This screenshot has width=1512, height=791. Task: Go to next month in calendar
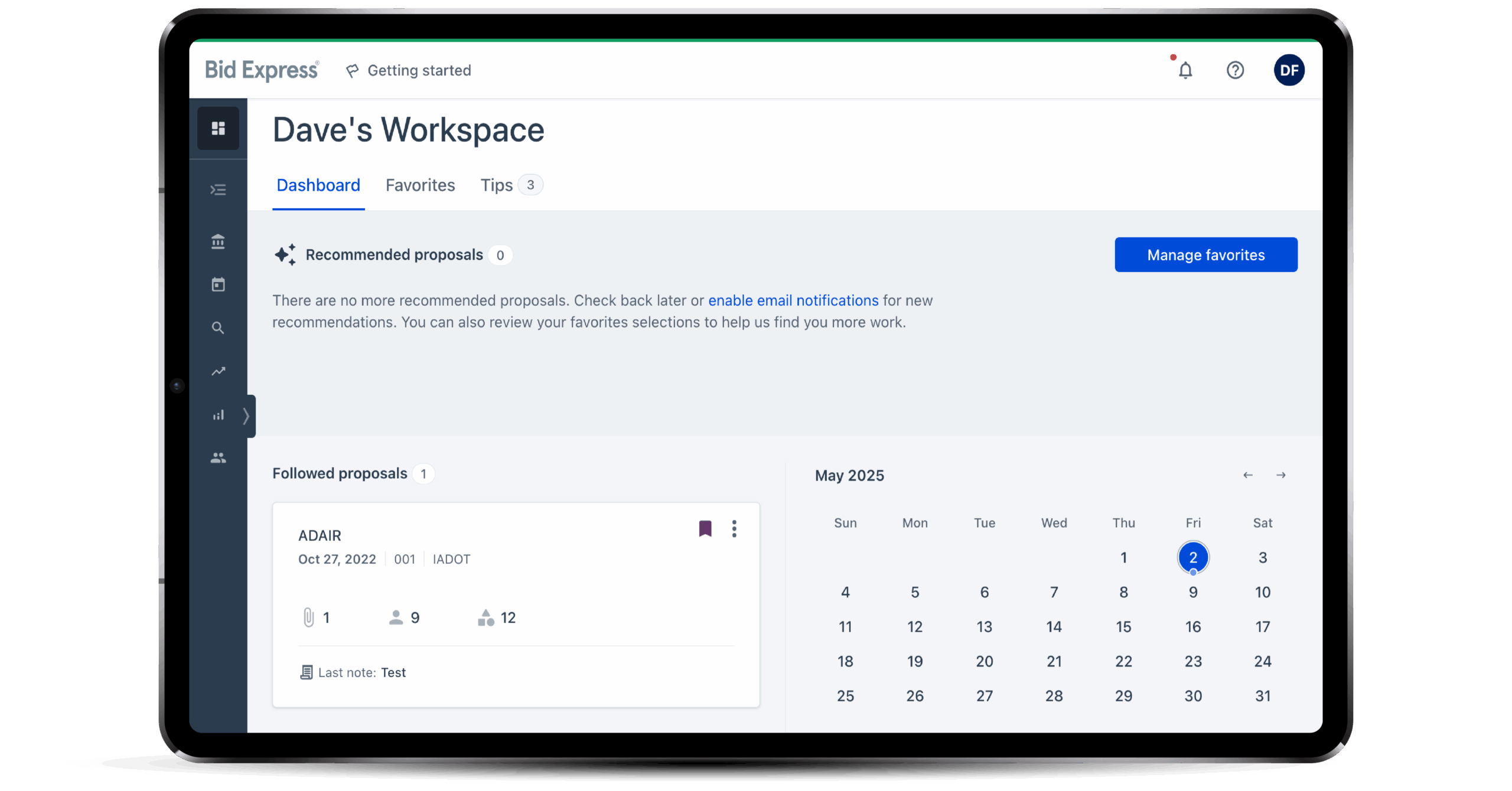pos(1280,475)
